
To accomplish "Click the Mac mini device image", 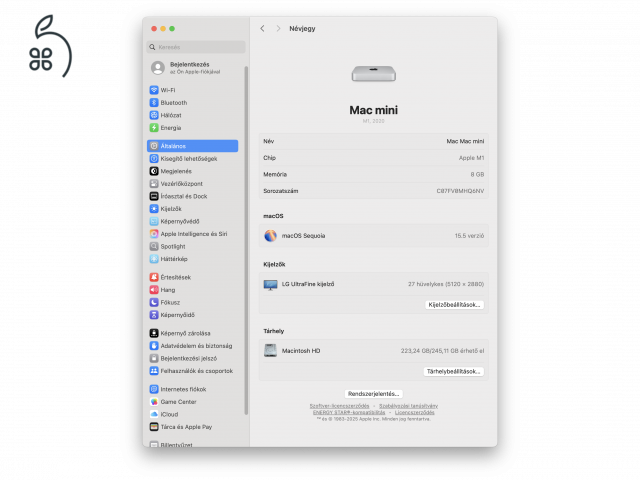I will pos(373,73).
